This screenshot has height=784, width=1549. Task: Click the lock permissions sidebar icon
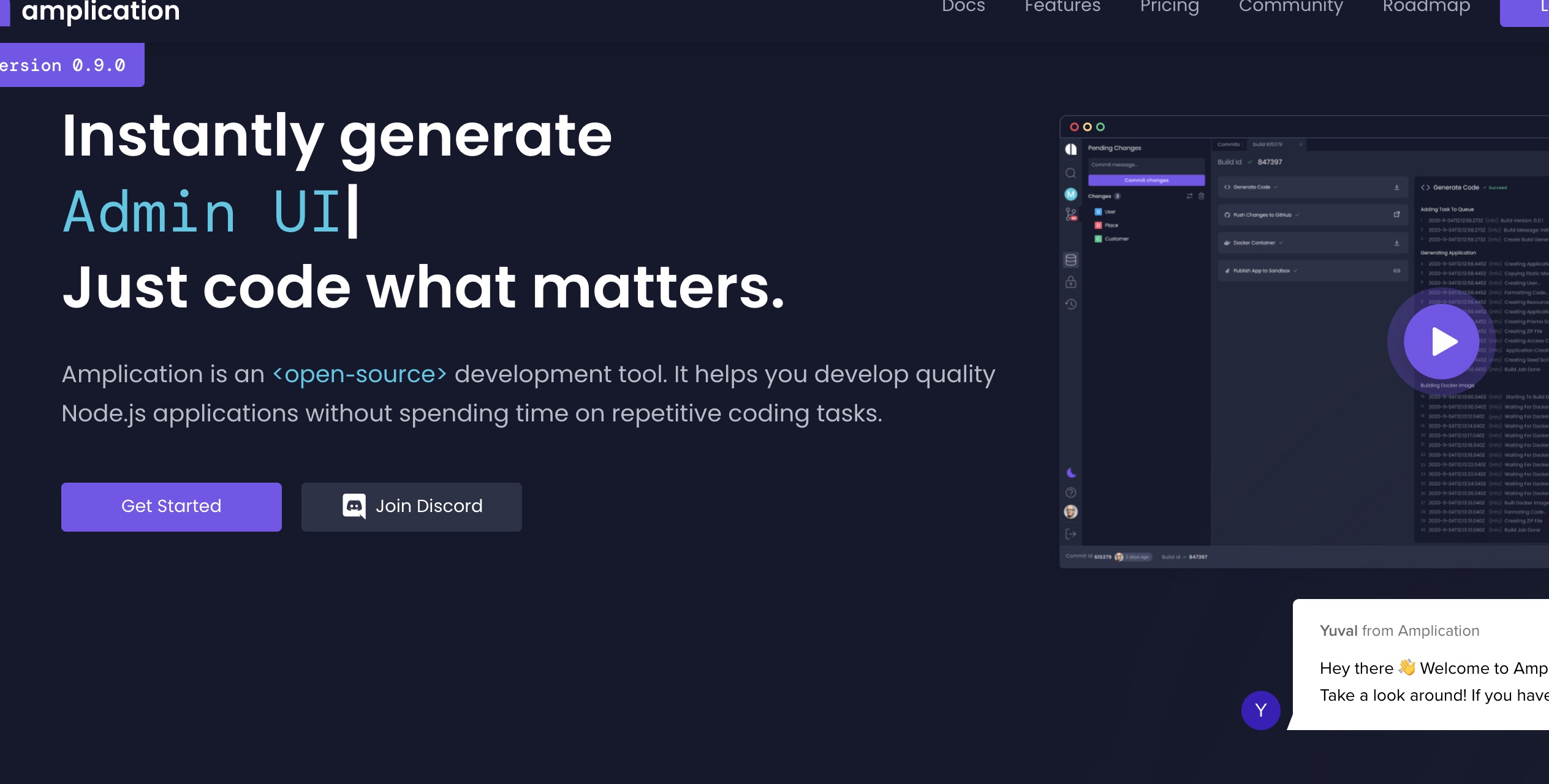tap(1070, 282)
